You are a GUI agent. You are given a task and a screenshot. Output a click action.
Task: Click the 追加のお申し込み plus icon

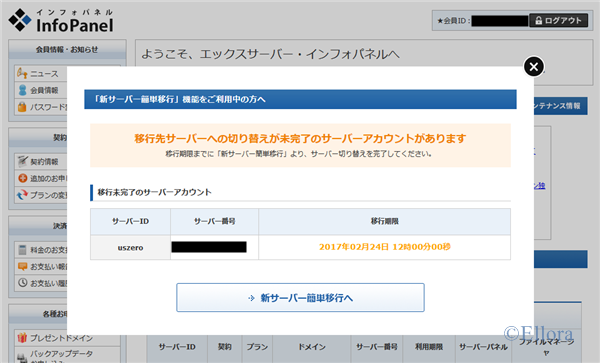pyautogui.click(x=23, y=178)
